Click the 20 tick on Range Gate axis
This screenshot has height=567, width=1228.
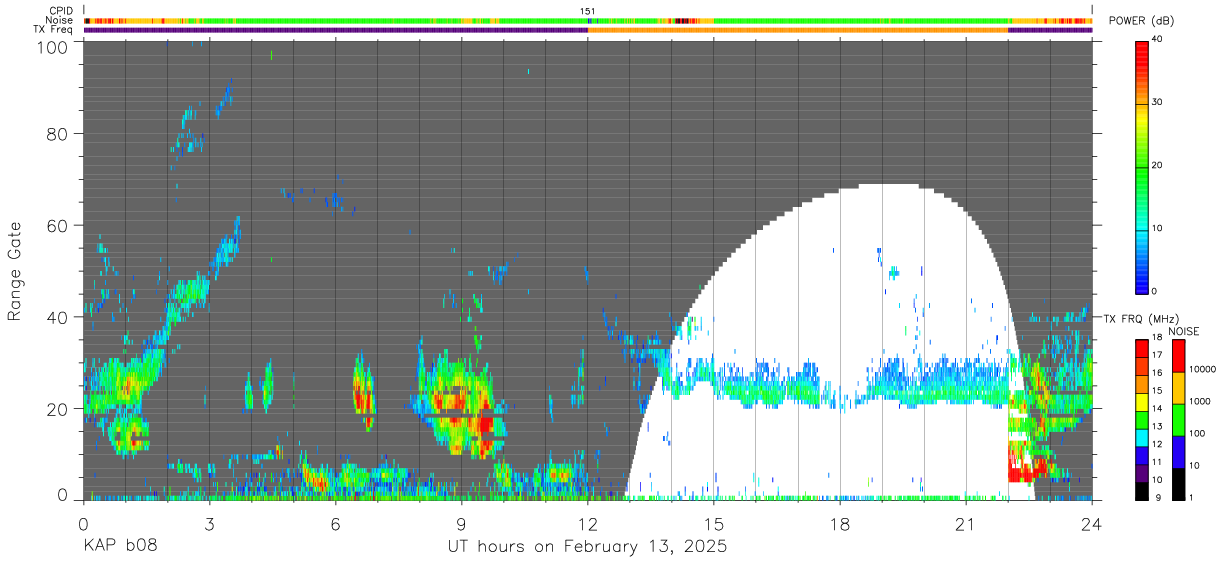[59, 408]
